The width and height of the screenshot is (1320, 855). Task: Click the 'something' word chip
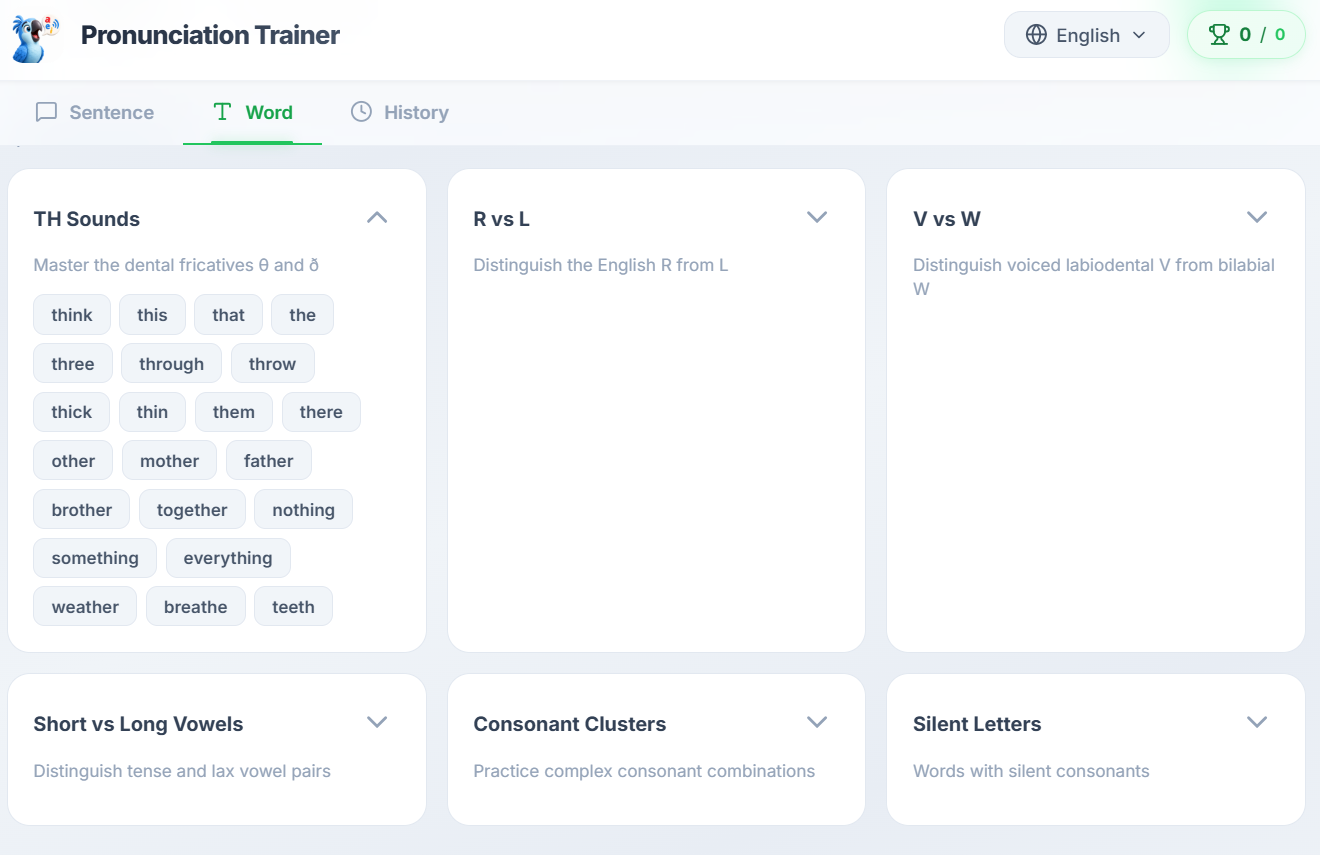coord(95,558)
